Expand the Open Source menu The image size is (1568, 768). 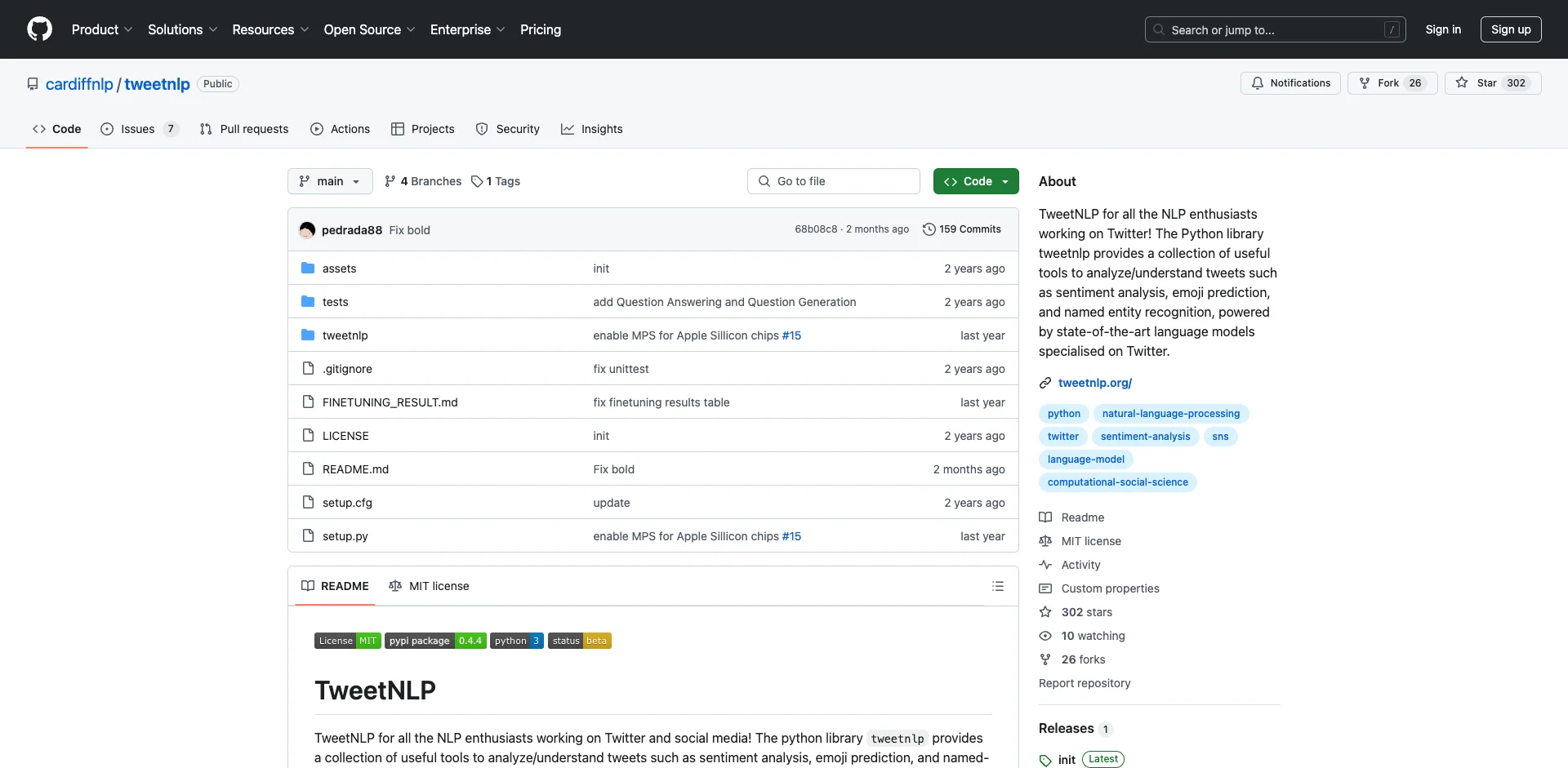point(369,29)
